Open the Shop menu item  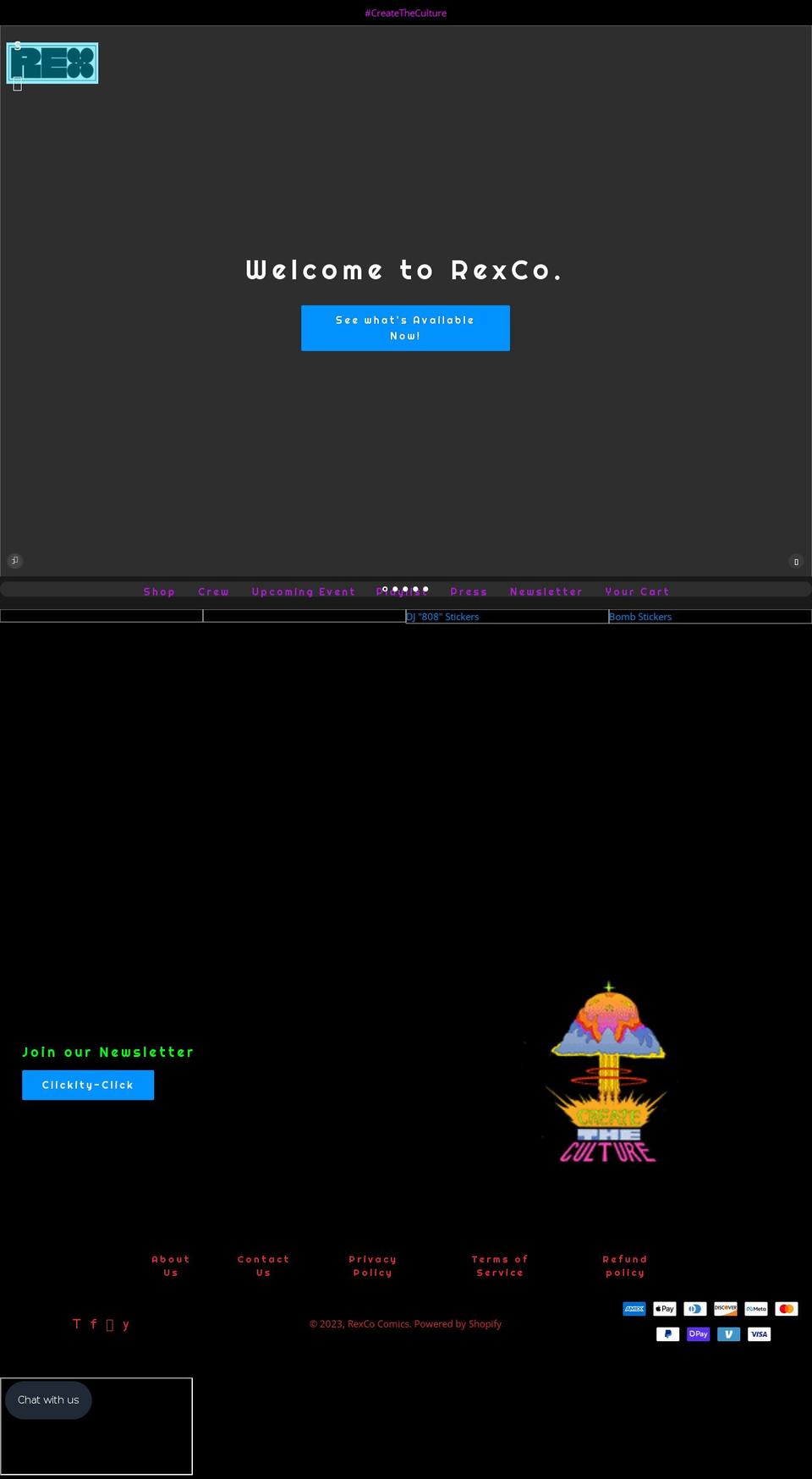(x=159, y=592)
